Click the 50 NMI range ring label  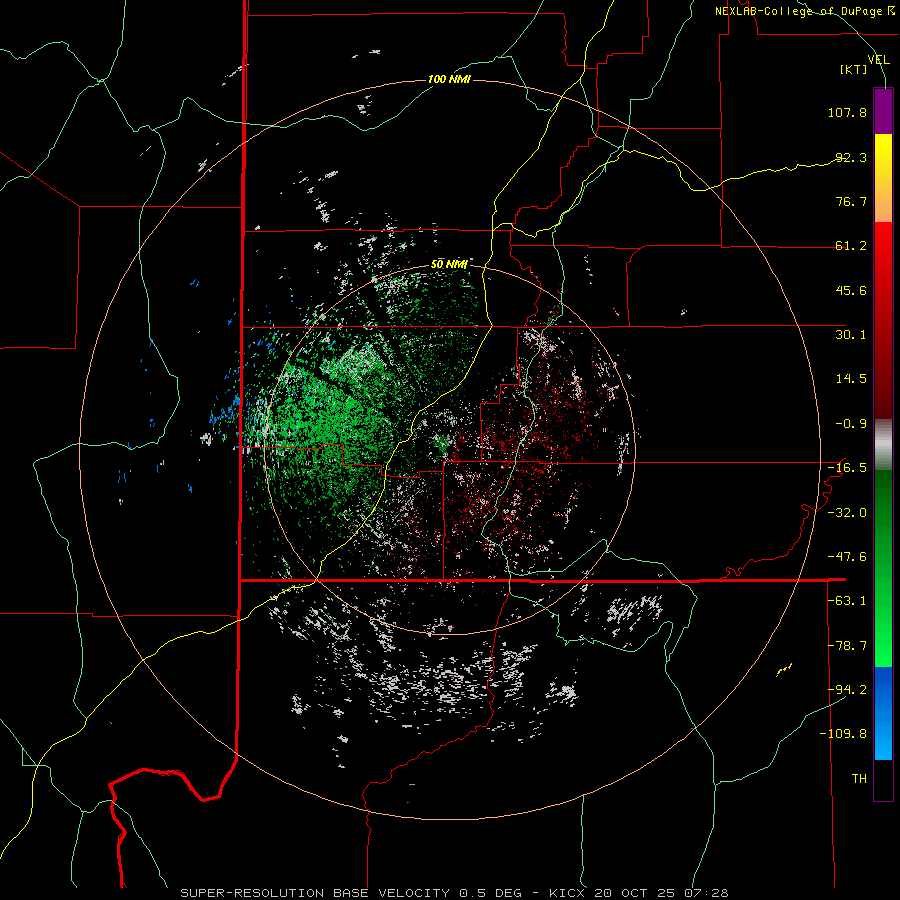pyautogui.click(x=449, y=265)
